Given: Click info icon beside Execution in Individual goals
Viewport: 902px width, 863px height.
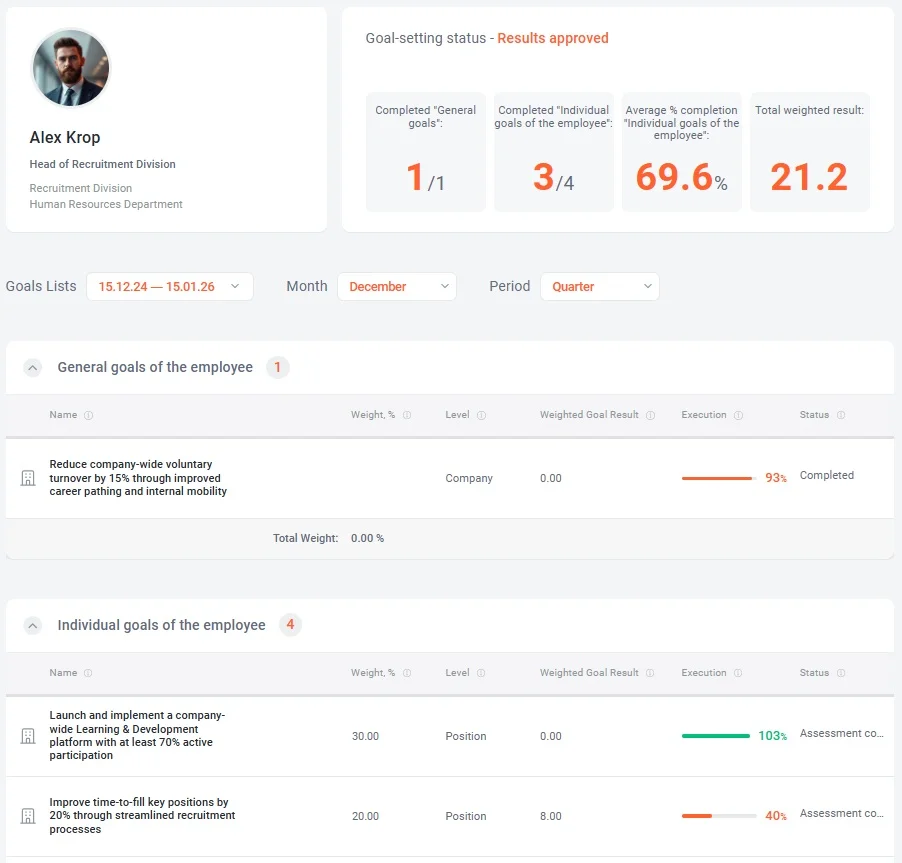Looking at the screenshot, I should (x=738, y=673).
